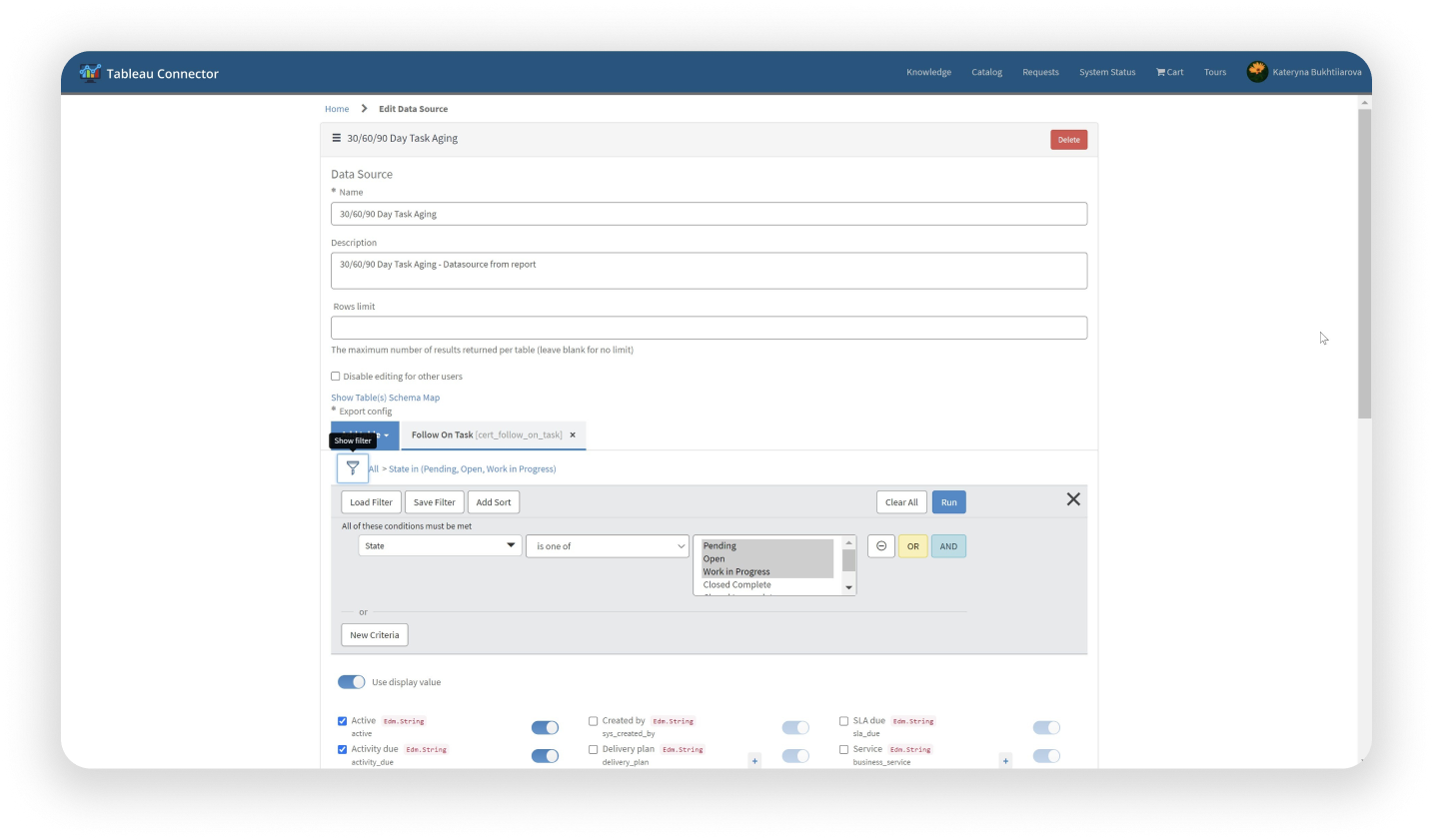Click the hamburger icon beside 30/60/90 Day Task Aging
This screenshot has width=1433, height=840.
pyautogui.click(x=337, y=138)
